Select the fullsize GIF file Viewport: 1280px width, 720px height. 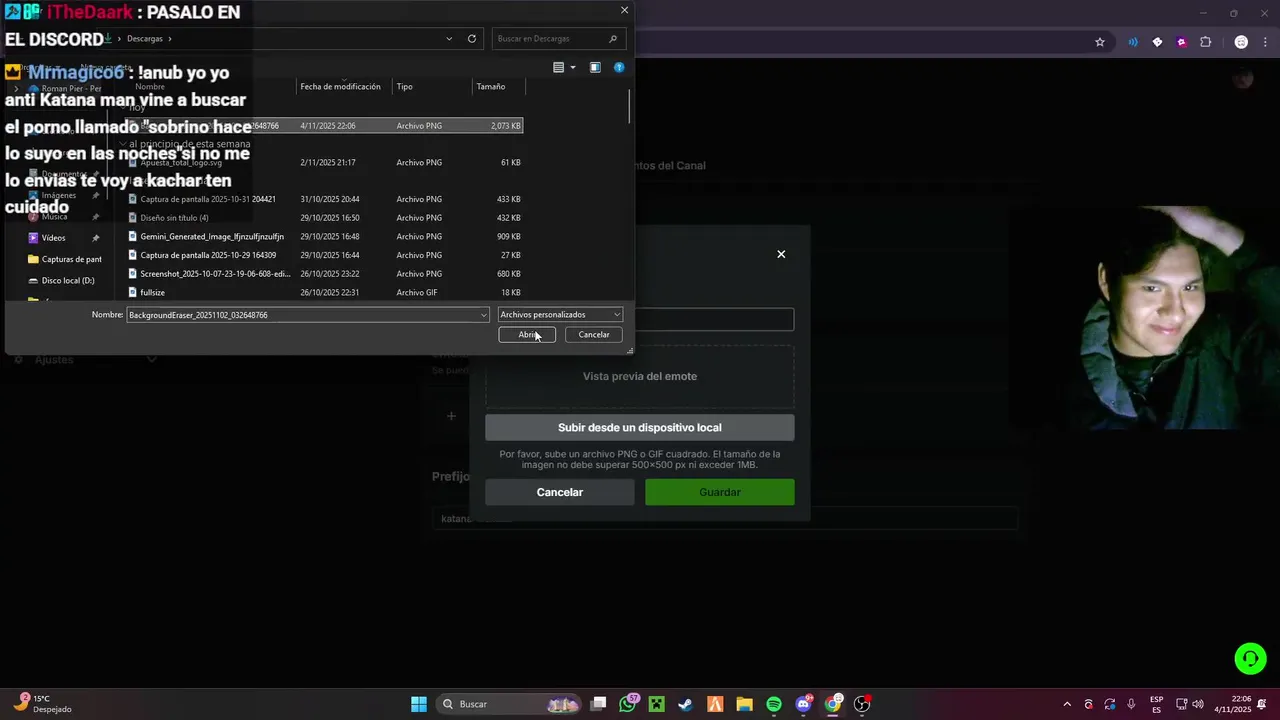[x=325, y=293]
